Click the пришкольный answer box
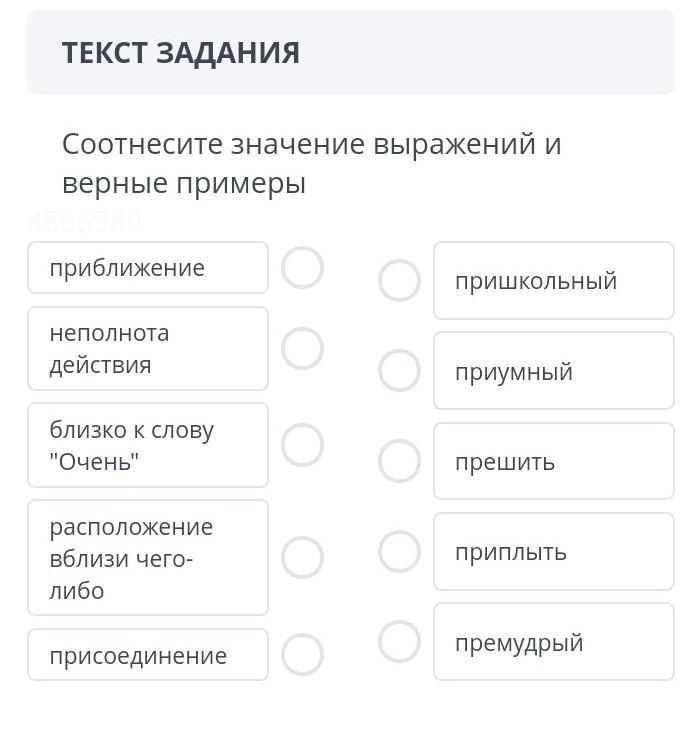This screenshot has width=694, height=744. [x=554, y=281]
